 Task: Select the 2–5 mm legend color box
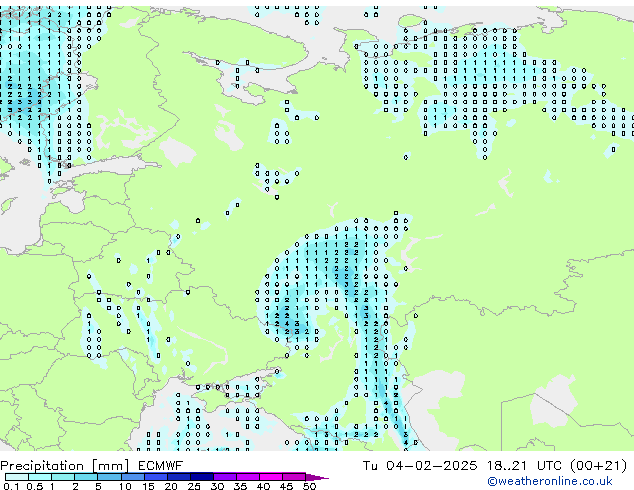click(x=86, y=477)
